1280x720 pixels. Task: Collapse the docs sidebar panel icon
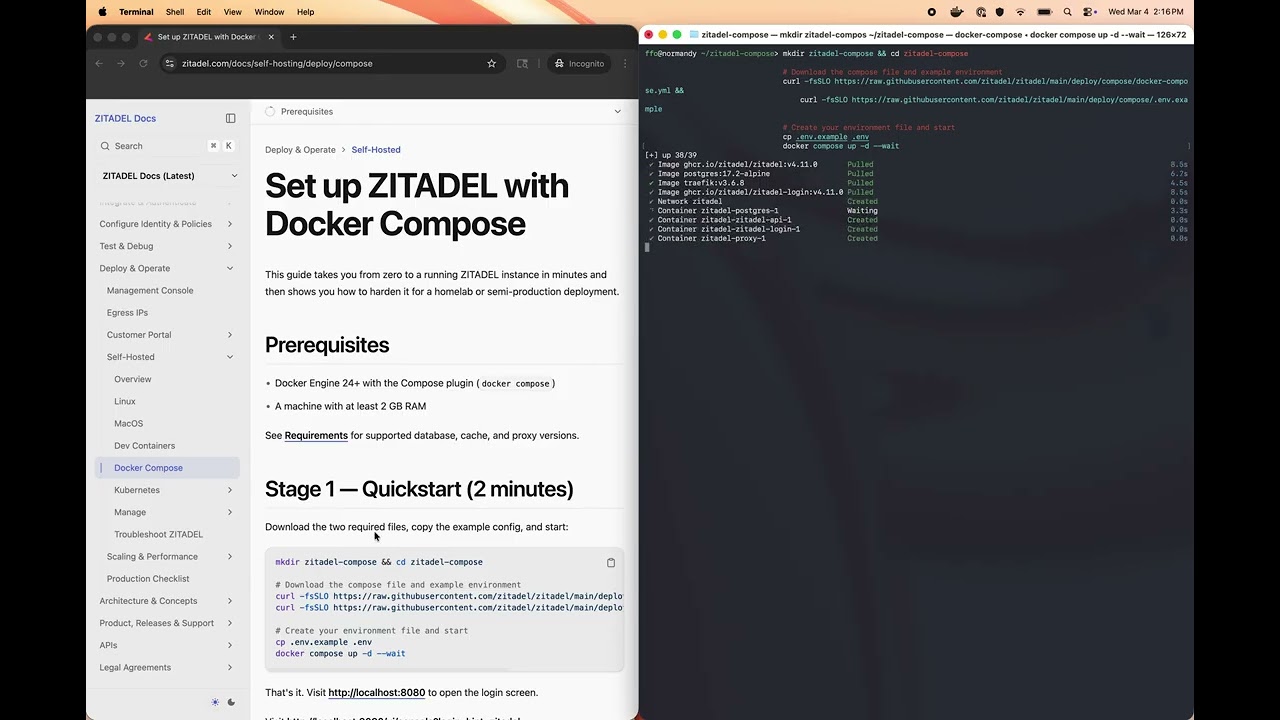pos(231,118)
